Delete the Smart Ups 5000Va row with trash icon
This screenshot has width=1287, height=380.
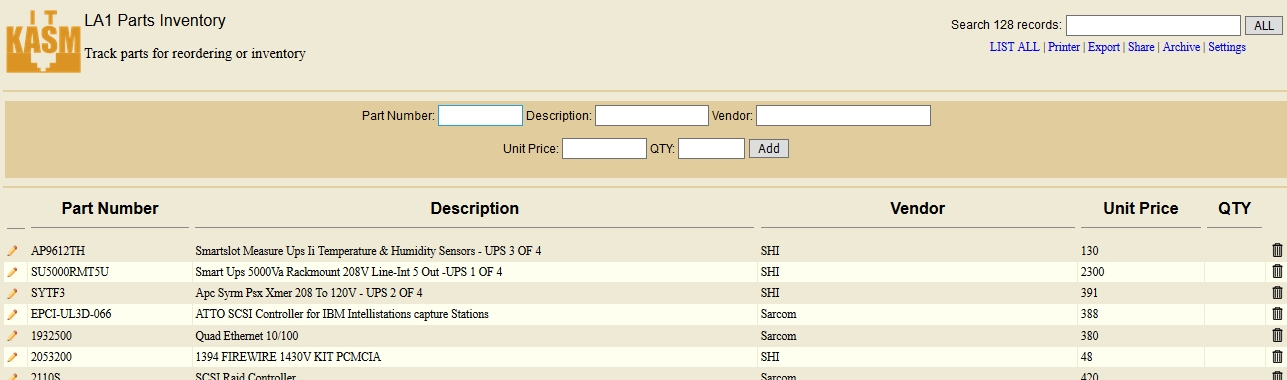point(1277,271)
